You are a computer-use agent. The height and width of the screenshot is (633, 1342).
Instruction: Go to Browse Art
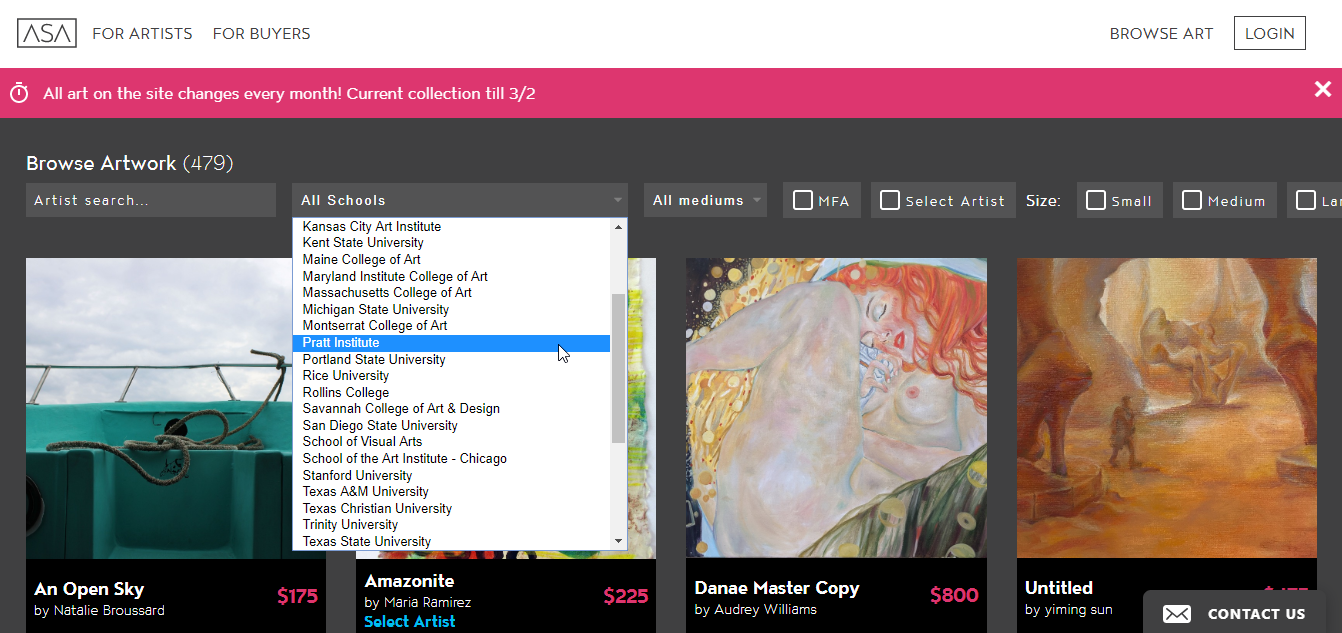(x=1161, y=34)
